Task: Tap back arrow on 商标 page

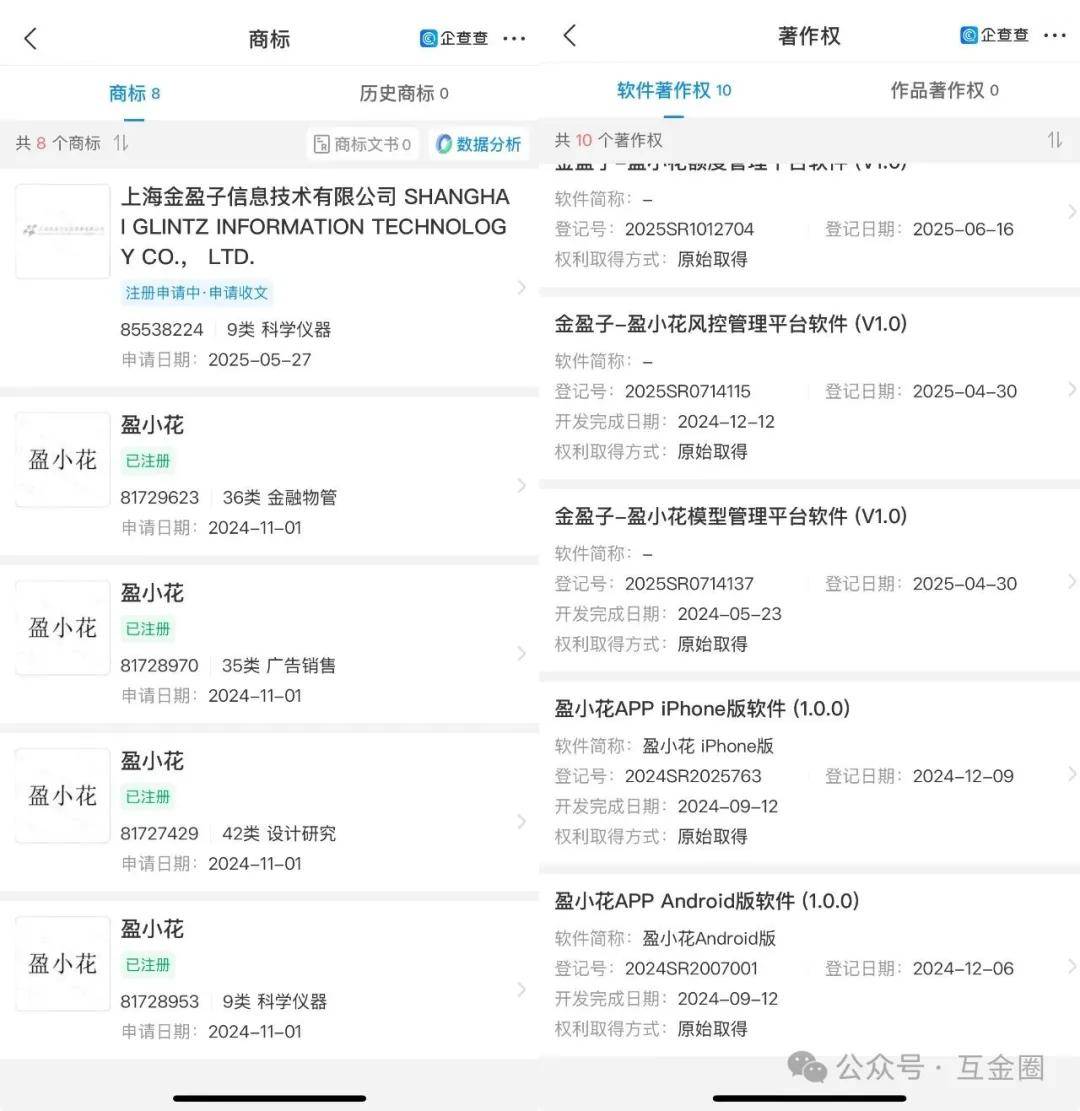Action: click(x=30, y=39)
